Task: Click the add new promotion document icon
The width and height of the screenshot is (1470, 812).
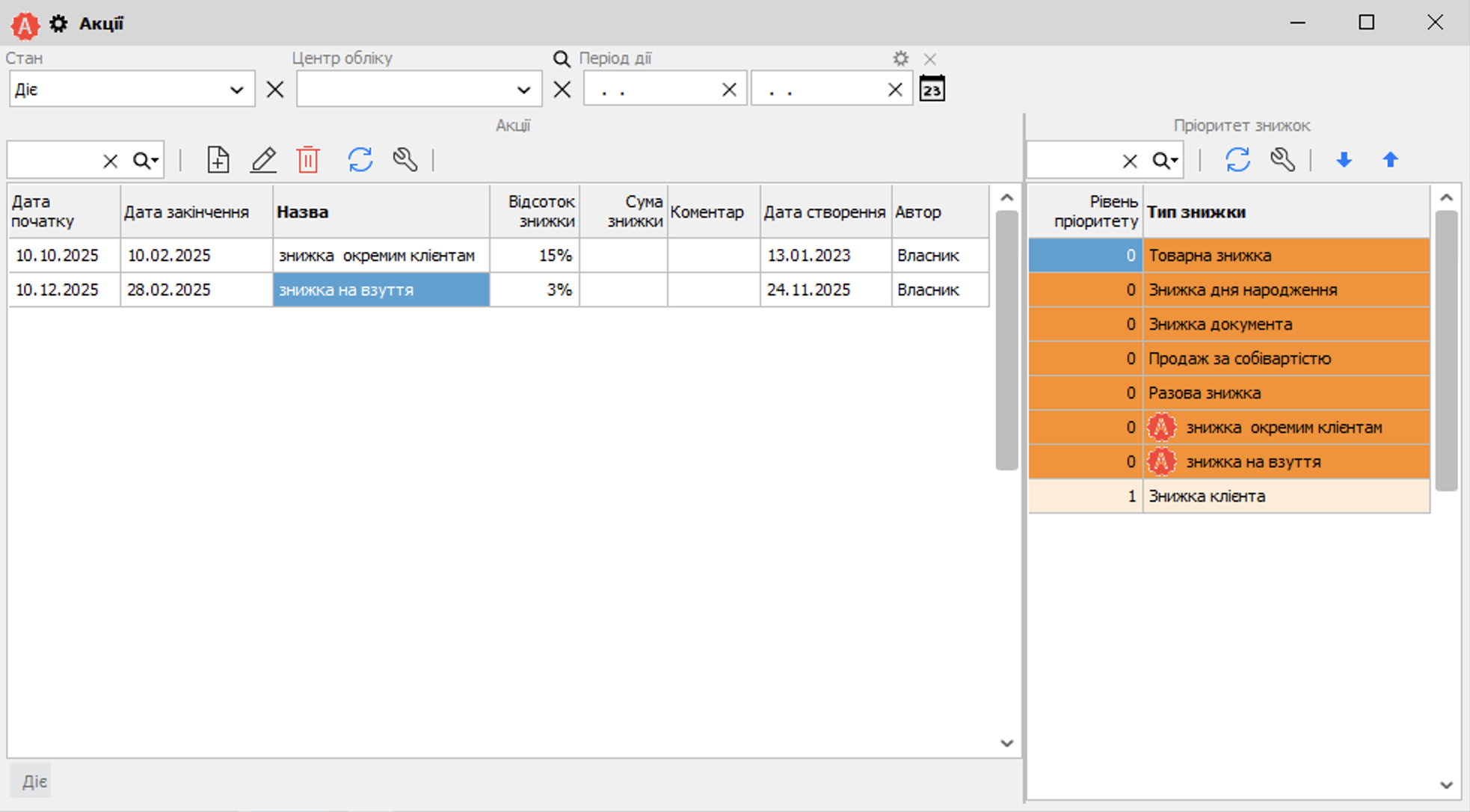Action: click(218, 160)
